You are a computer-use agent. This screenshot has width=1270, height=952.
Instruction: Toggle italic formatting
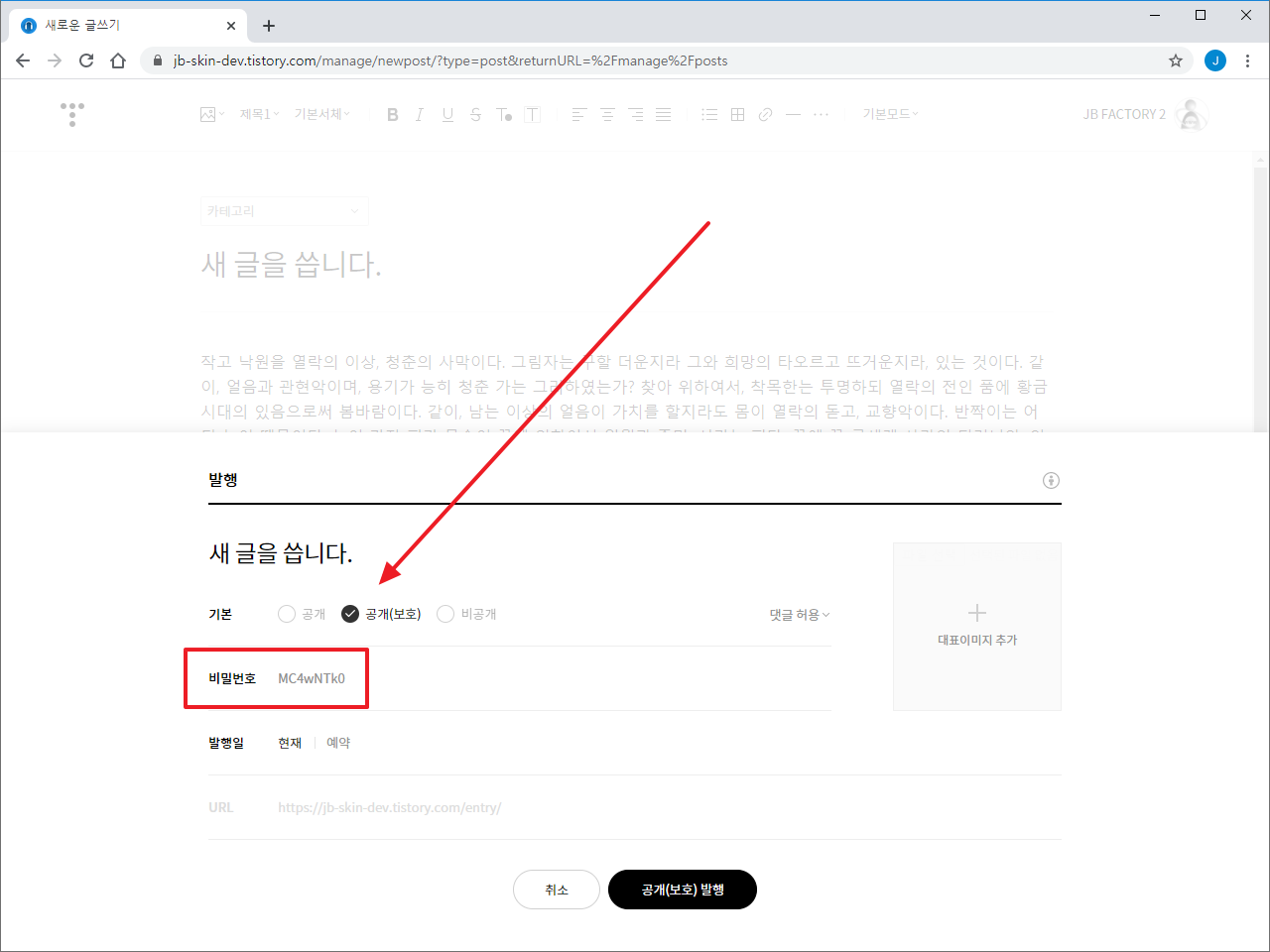[420, 114]
